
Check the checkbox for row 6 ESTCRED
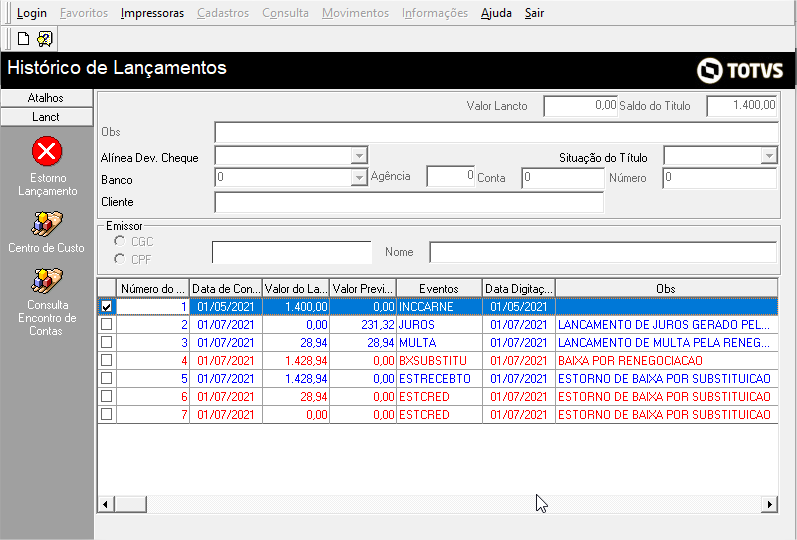pos(107,396)
